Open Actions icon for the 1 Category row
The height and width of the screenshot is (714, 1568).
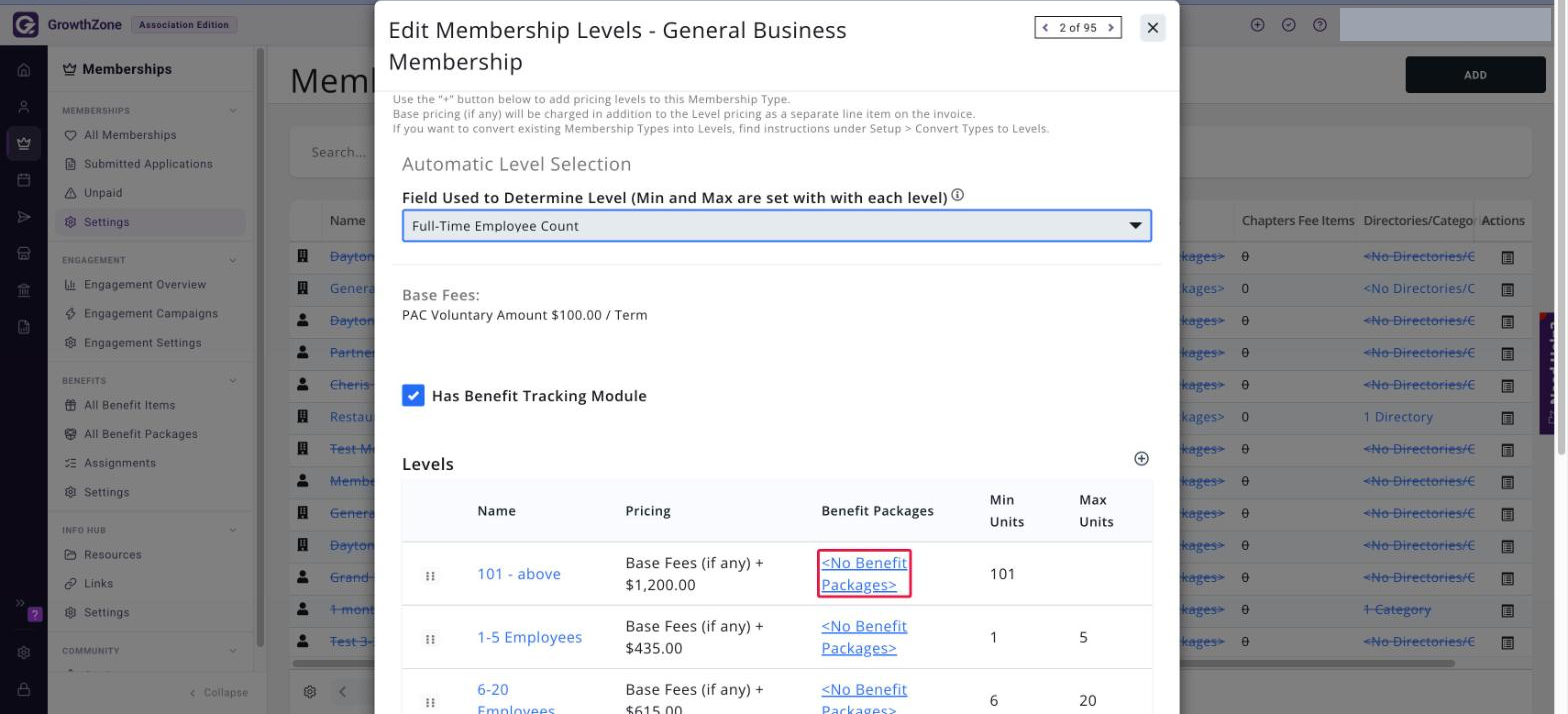1508,610
